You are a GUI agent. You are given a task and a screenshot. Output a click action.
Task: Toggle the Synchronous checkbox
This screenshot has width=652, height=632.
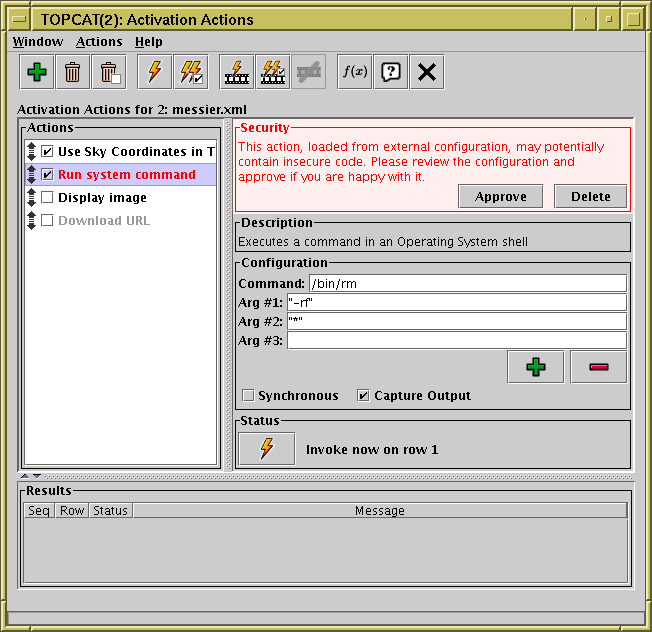pos(248,396)
